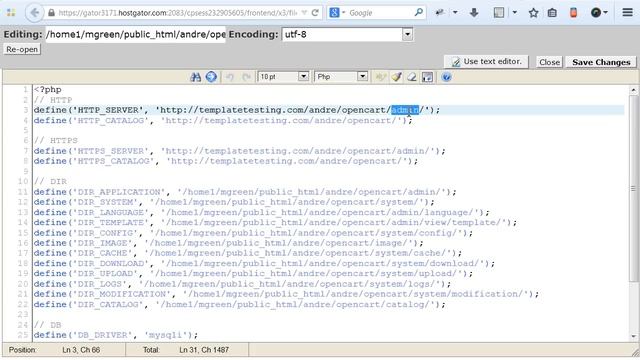Click 'DB_DRIVER' on line 25
The width and height of the screenshot is (640, 360).
pos(102,335)
